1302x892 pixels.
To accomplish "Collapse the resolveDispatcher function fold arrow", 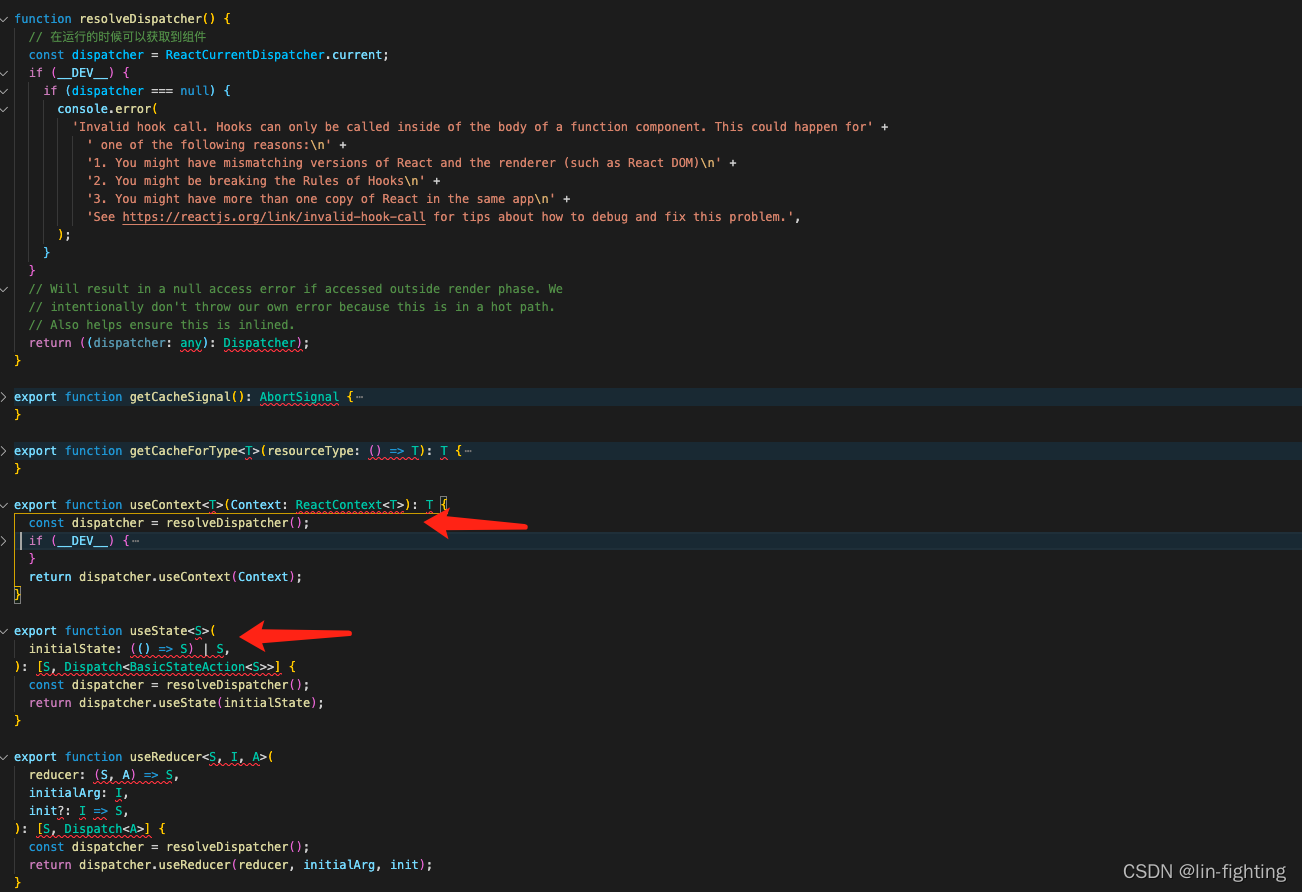I will coord(4,19).
